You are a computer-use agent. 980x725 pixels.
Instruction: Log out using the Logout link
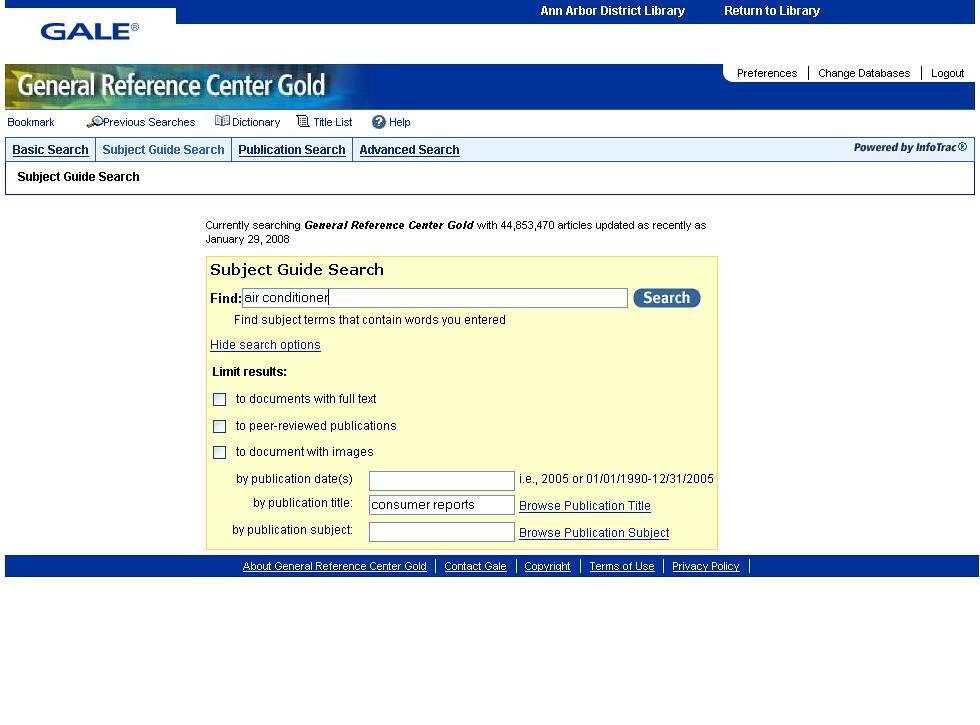[948, 73]
